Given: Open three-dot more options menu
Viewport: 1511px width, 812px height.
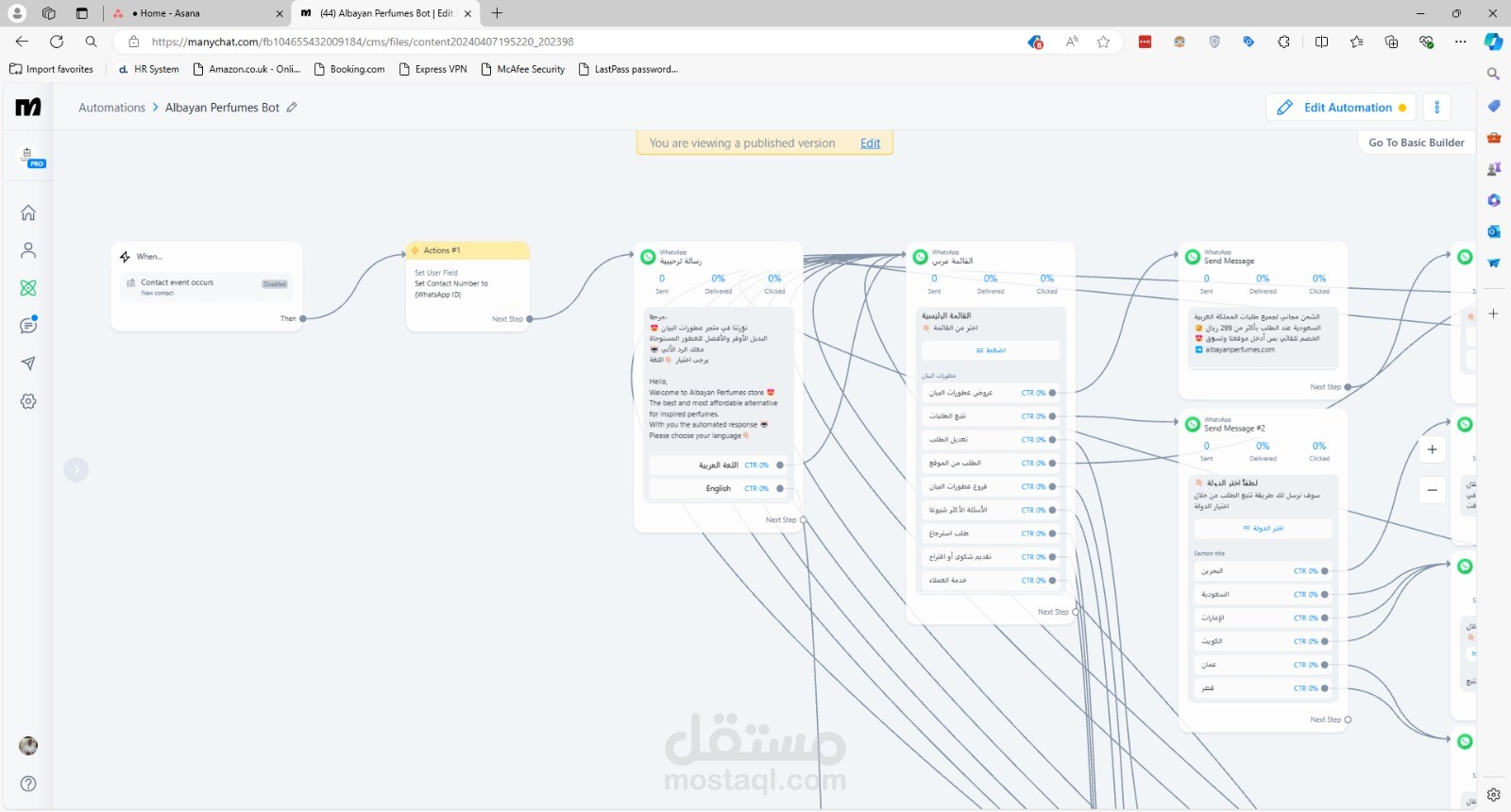Looking at the screenshot, I should click(x=1436, y=108).
